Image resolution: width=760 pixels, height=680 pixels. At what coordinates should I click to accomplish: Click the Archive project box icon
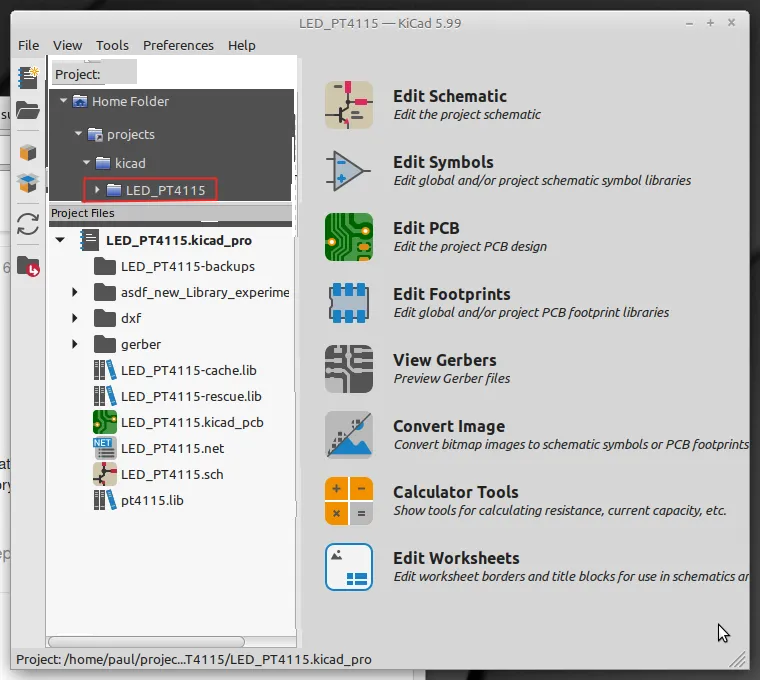point(28,153)
